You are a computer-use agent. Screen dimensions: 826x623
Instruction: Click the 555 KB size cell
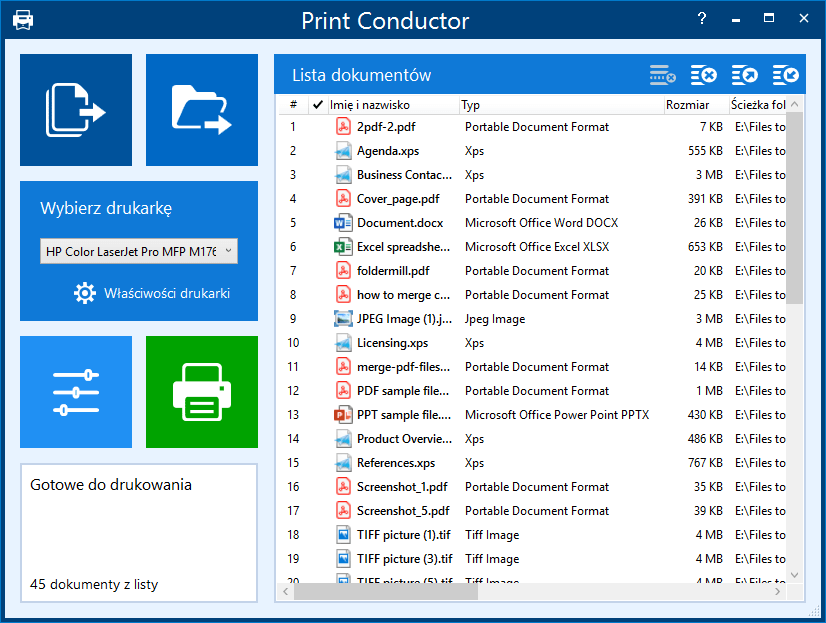point(705,151)
